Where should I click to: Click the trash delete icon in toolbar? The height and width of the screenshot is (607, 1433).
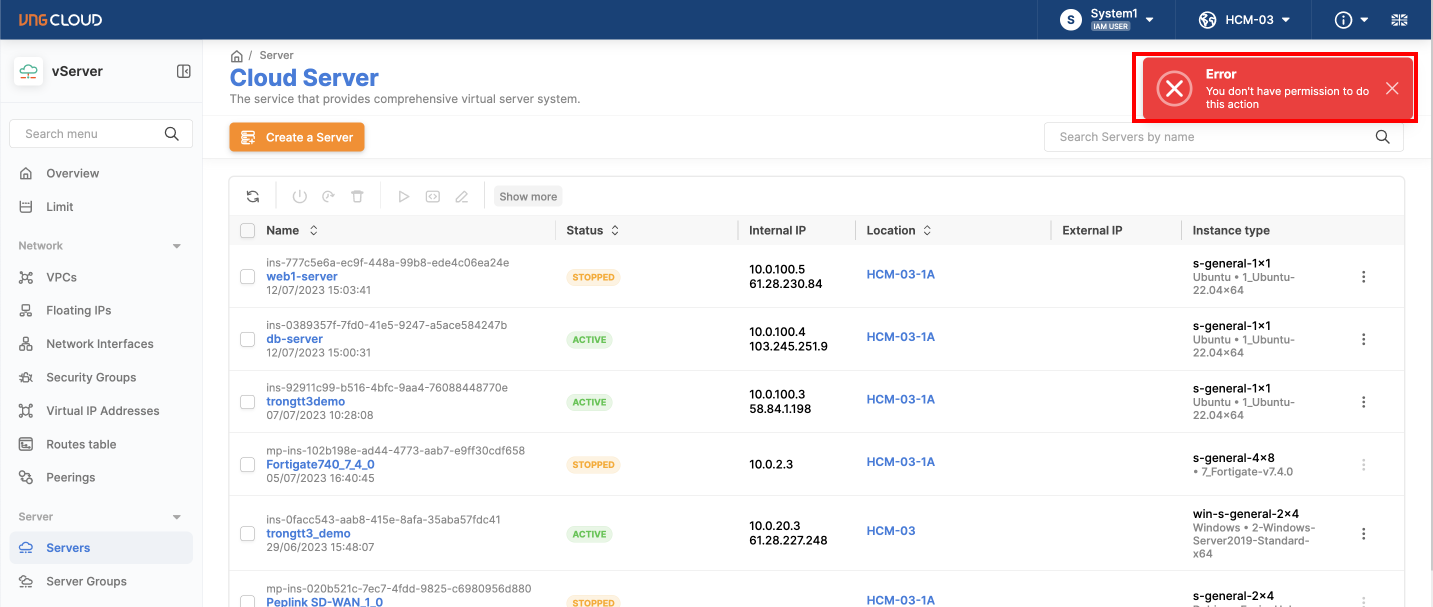(x=357, y=197)
